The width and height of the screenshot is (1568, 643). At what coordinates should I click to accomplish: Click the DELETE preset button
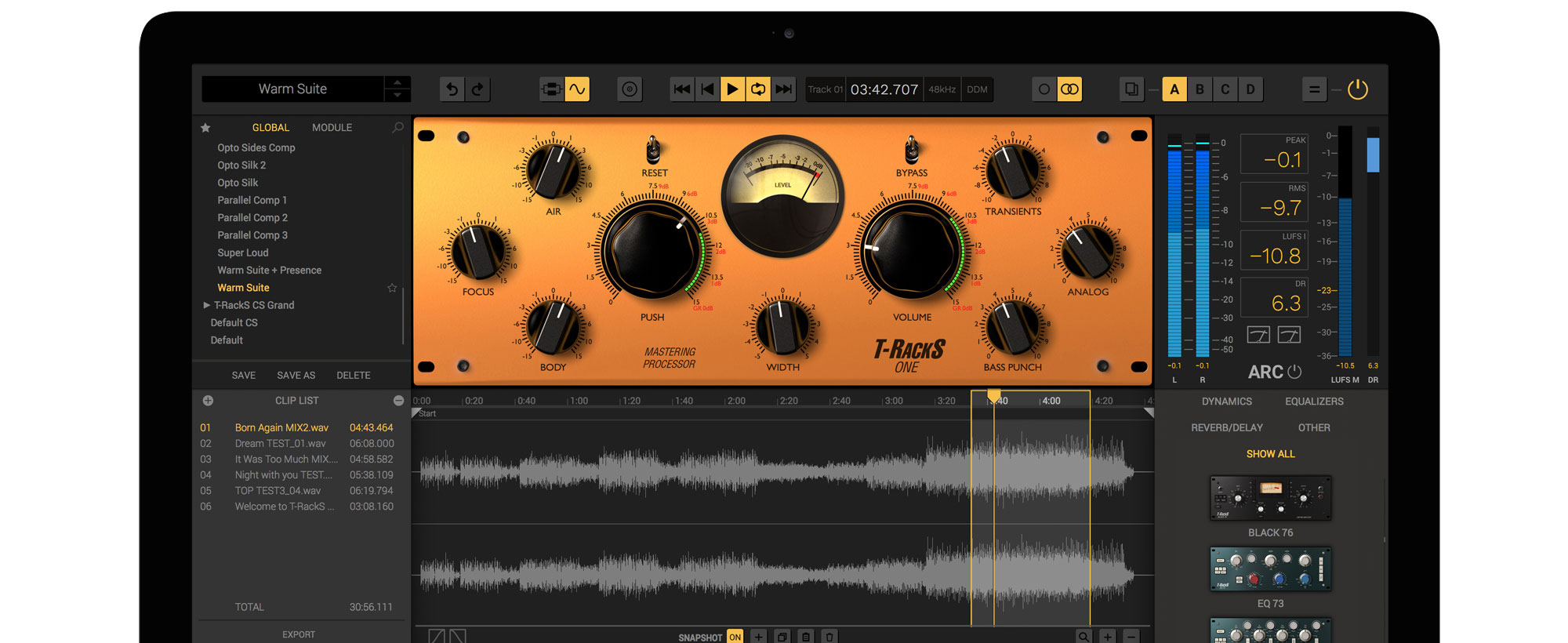(354, 376)
